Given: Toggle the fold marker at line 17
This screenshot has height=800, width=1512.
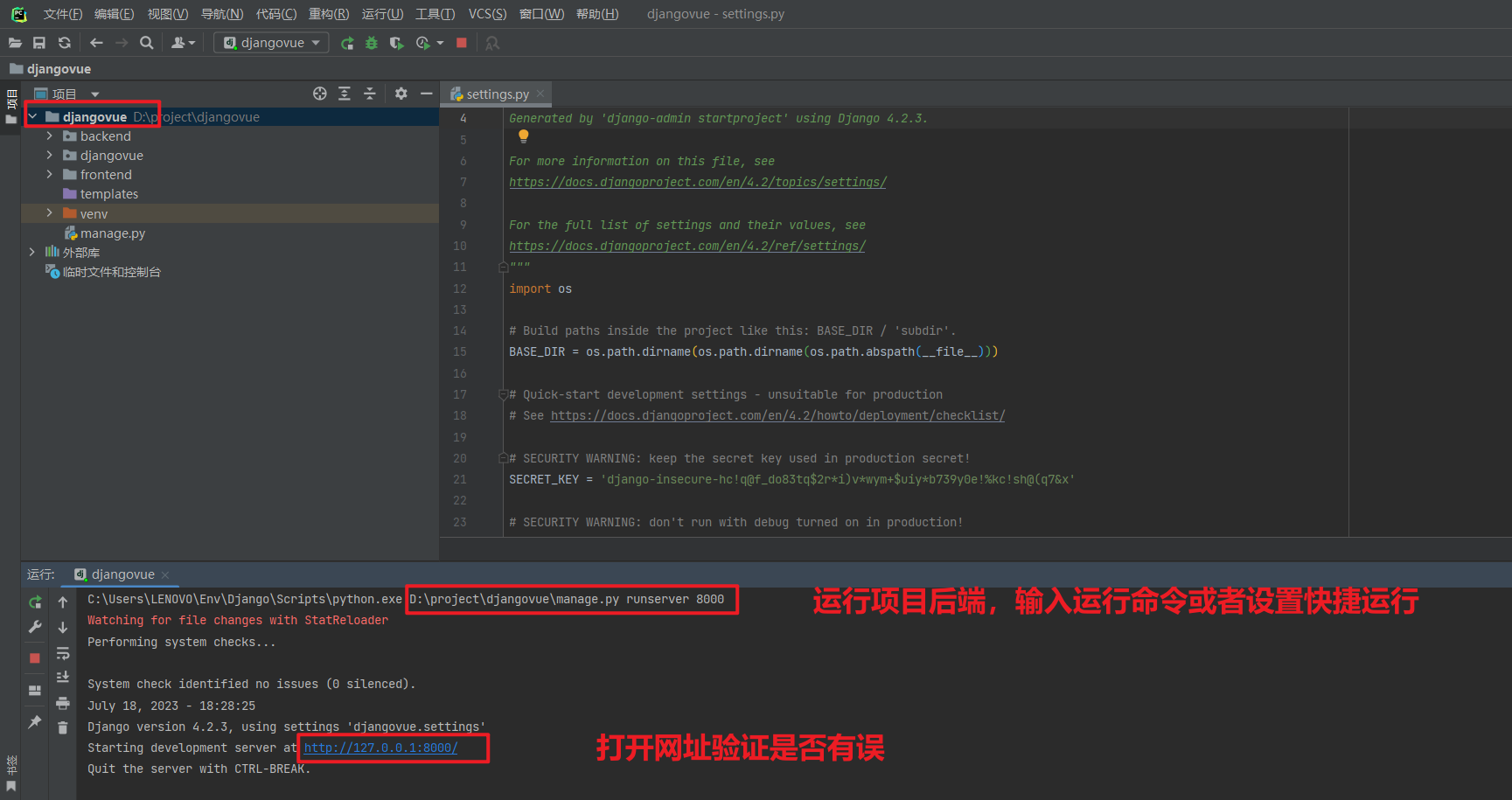Looking at the screenshot, I should [503, 394].
